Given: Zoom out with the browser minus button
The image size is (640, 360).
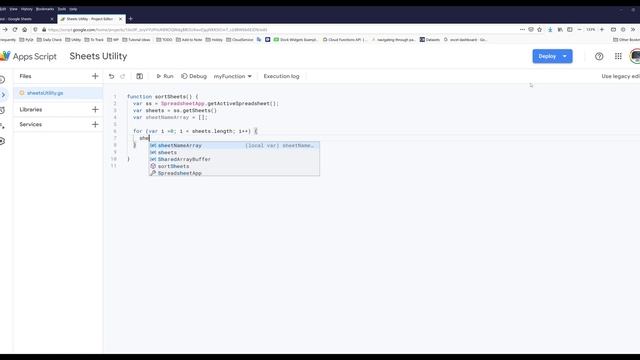Looking at the screenshot, I should 580,29.
